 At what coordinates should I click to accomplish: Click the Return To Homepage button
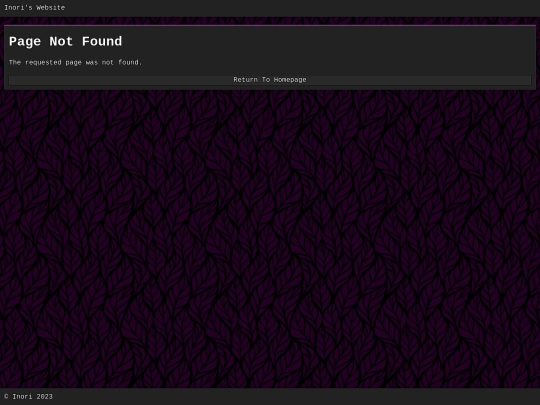(270, 80)
